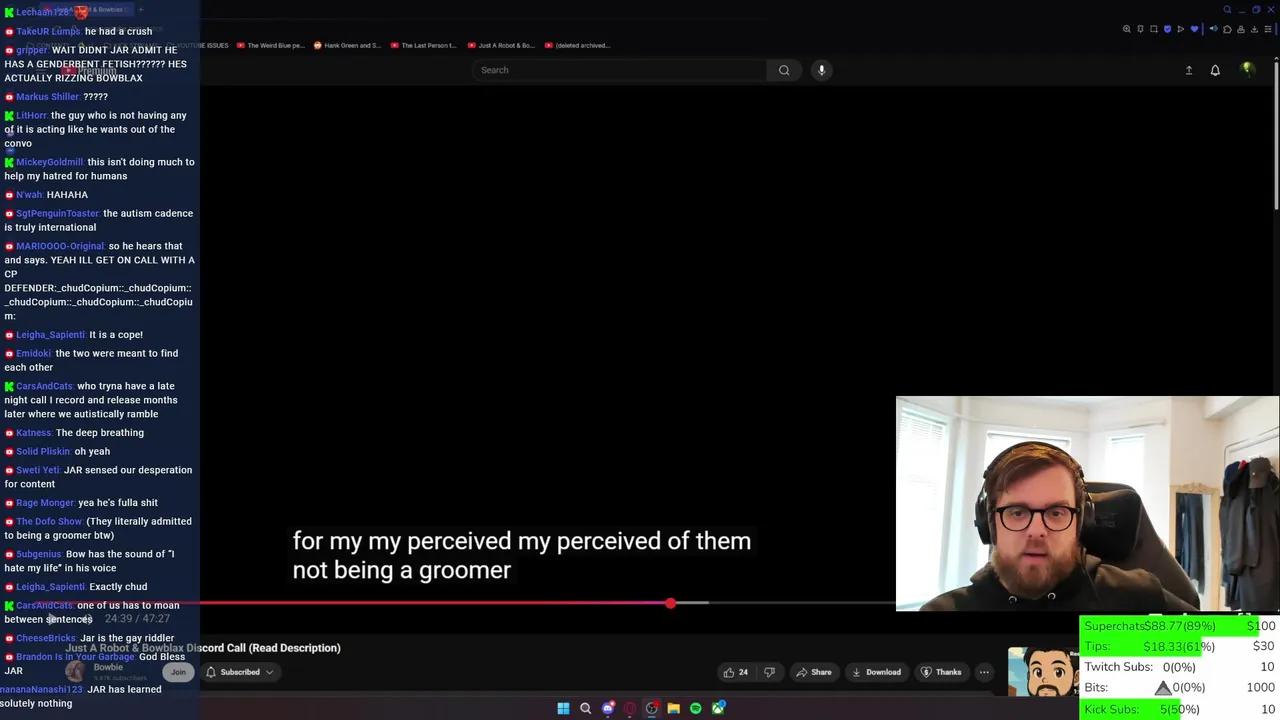The width and height of the screenshot is (1280, 720).
Task: Open 'Just A Robot & Bo...' bookmark
Action: point(501,45)
